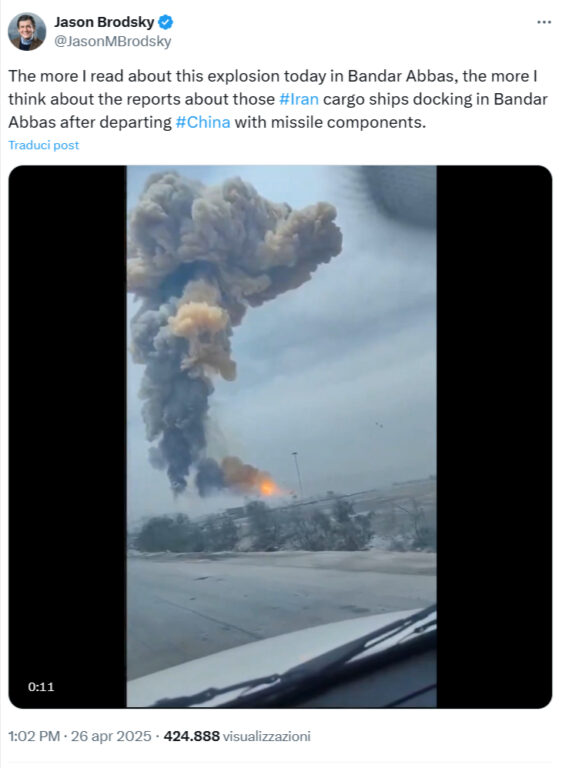Click the street lamp pole in video

(297, 475)
